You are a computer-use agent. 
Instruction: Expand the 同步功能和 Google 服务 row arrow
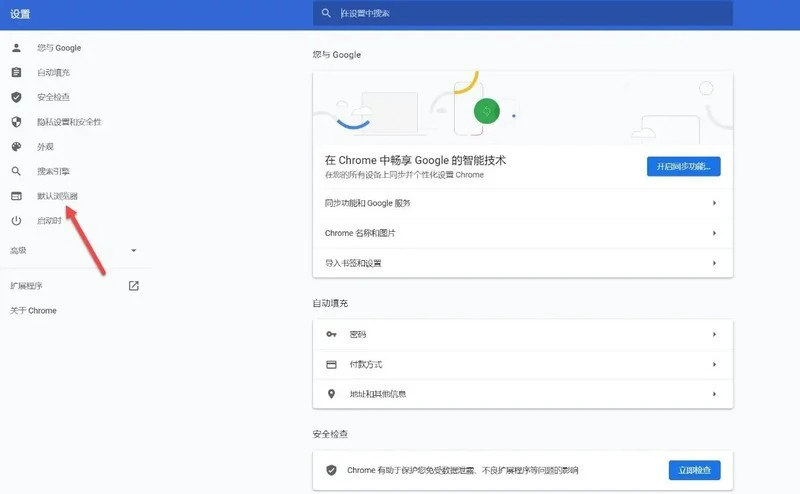714,203
